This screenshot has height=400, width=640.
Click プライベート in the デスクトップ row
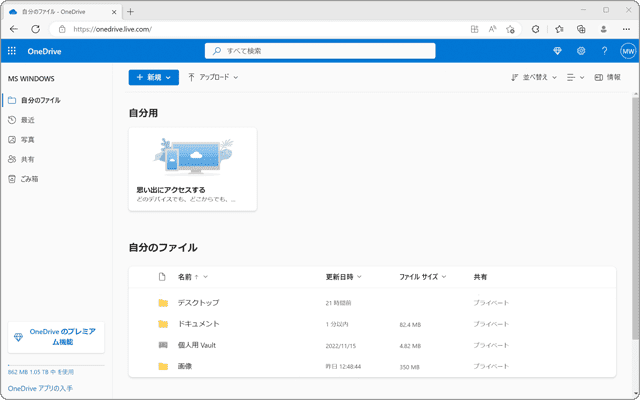[x=491, y=303]
